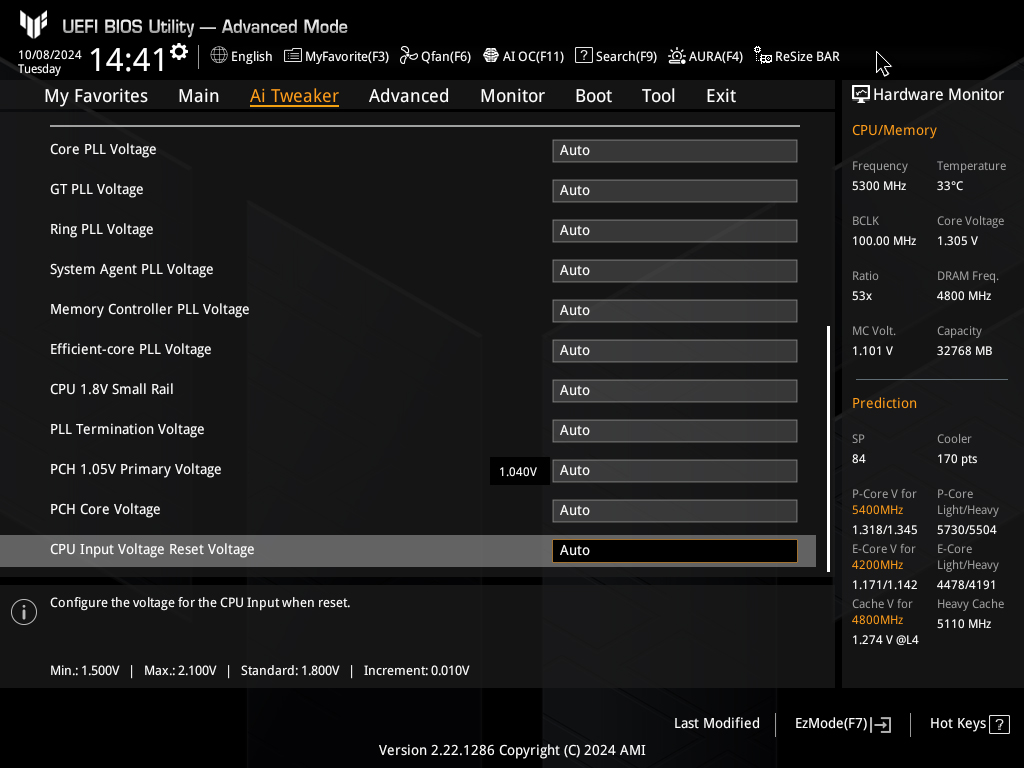Open the Exit tab
Image resolution: width=1024 pixels, height=768 pixels.
point(721,96)
